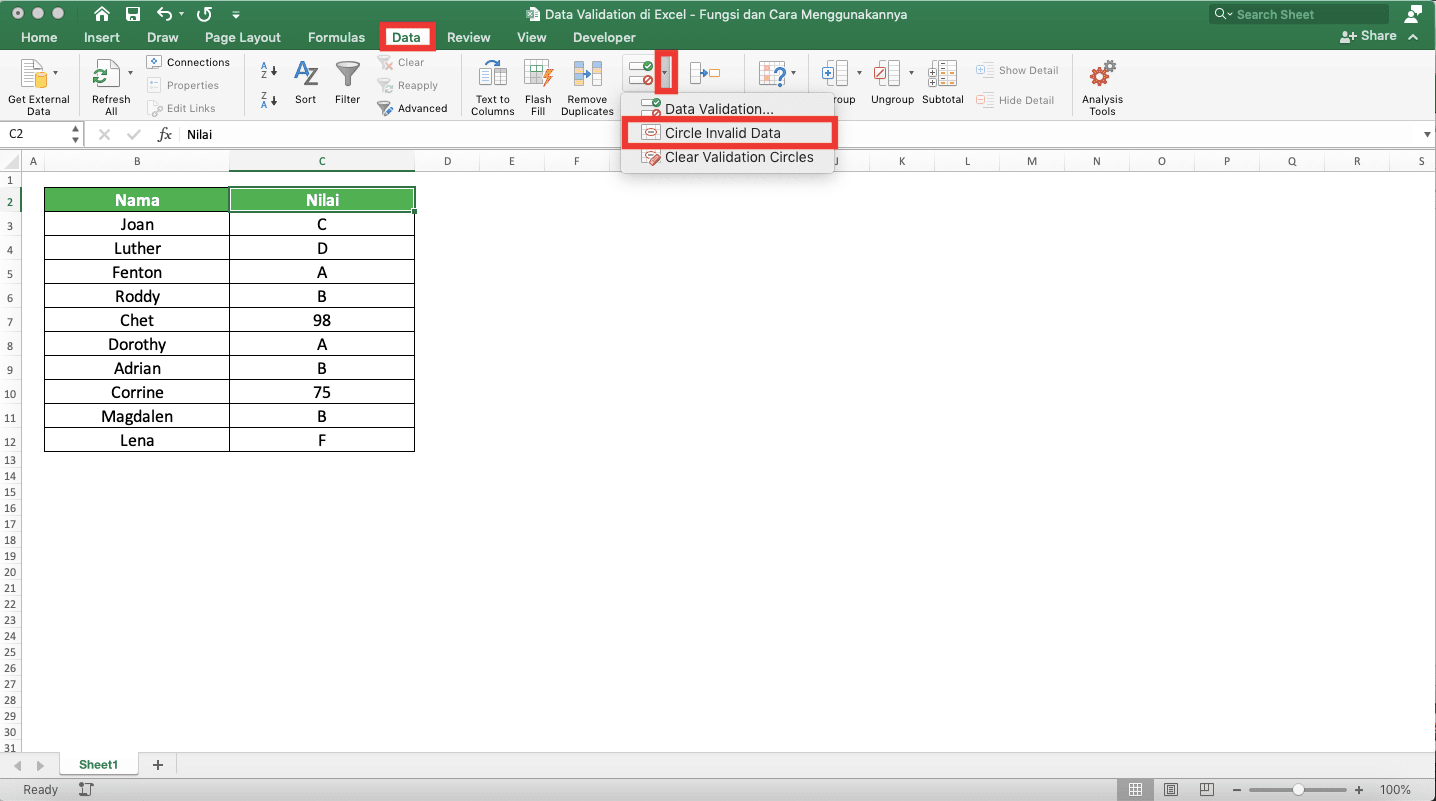1436x801 pixels.
Task: Click the What-If Analysis icon
Action: click(772, 74)
